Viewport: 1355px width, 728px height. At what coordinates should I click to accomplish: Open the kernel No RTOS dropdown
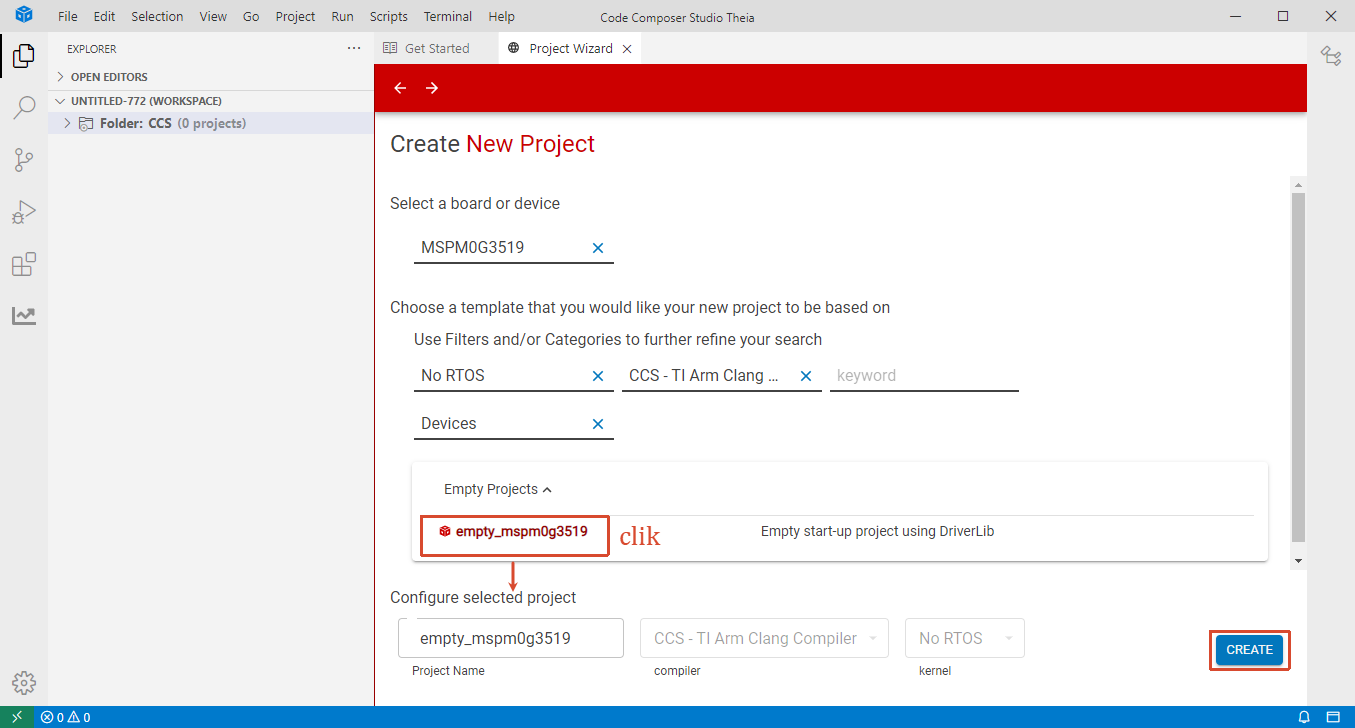[x=964, y=638]
